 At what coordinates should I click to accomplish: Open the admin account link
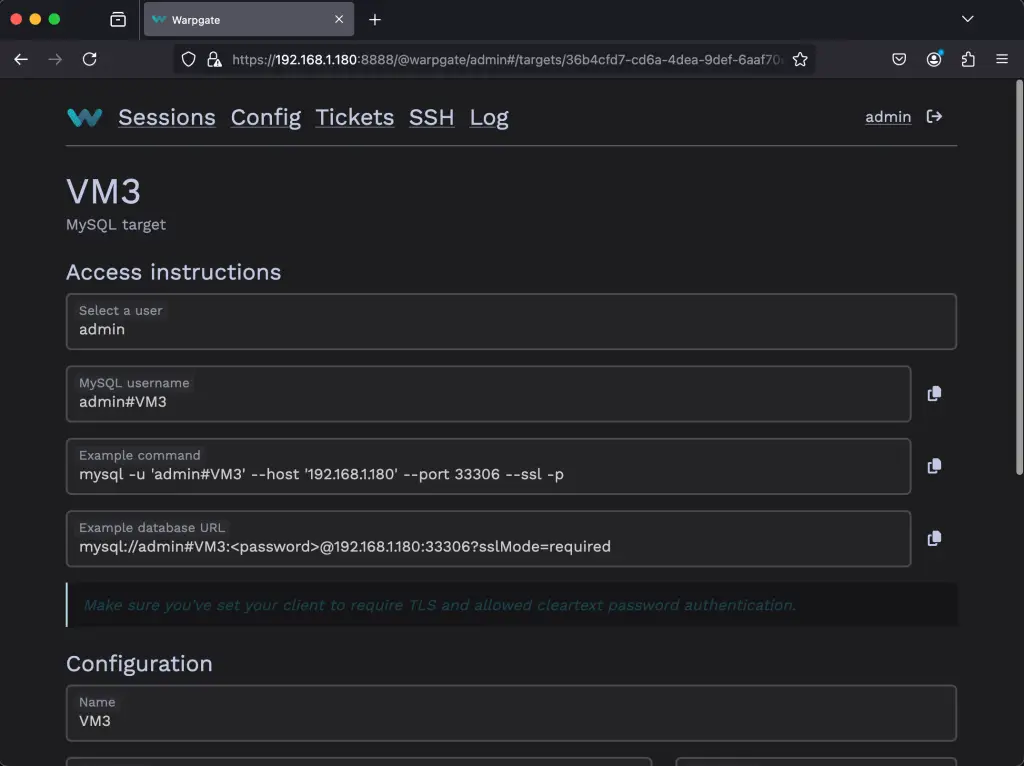[x=888, y=116]
